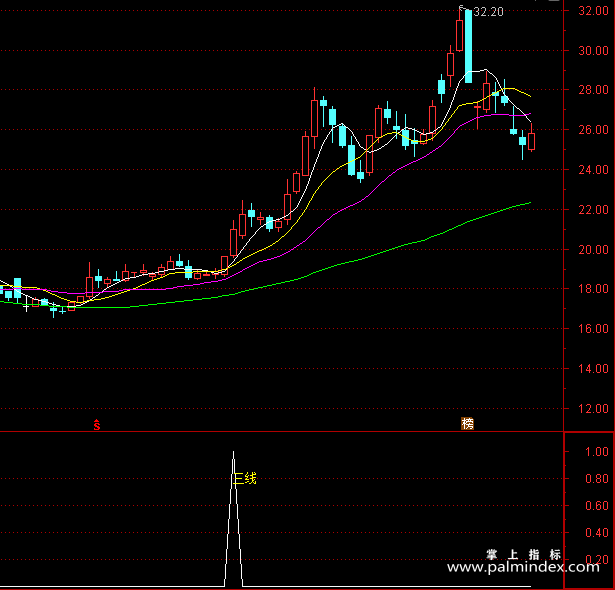The image size is (615, 590).
Task: Select the 32.20 peak price label
Action: (488, 12)
